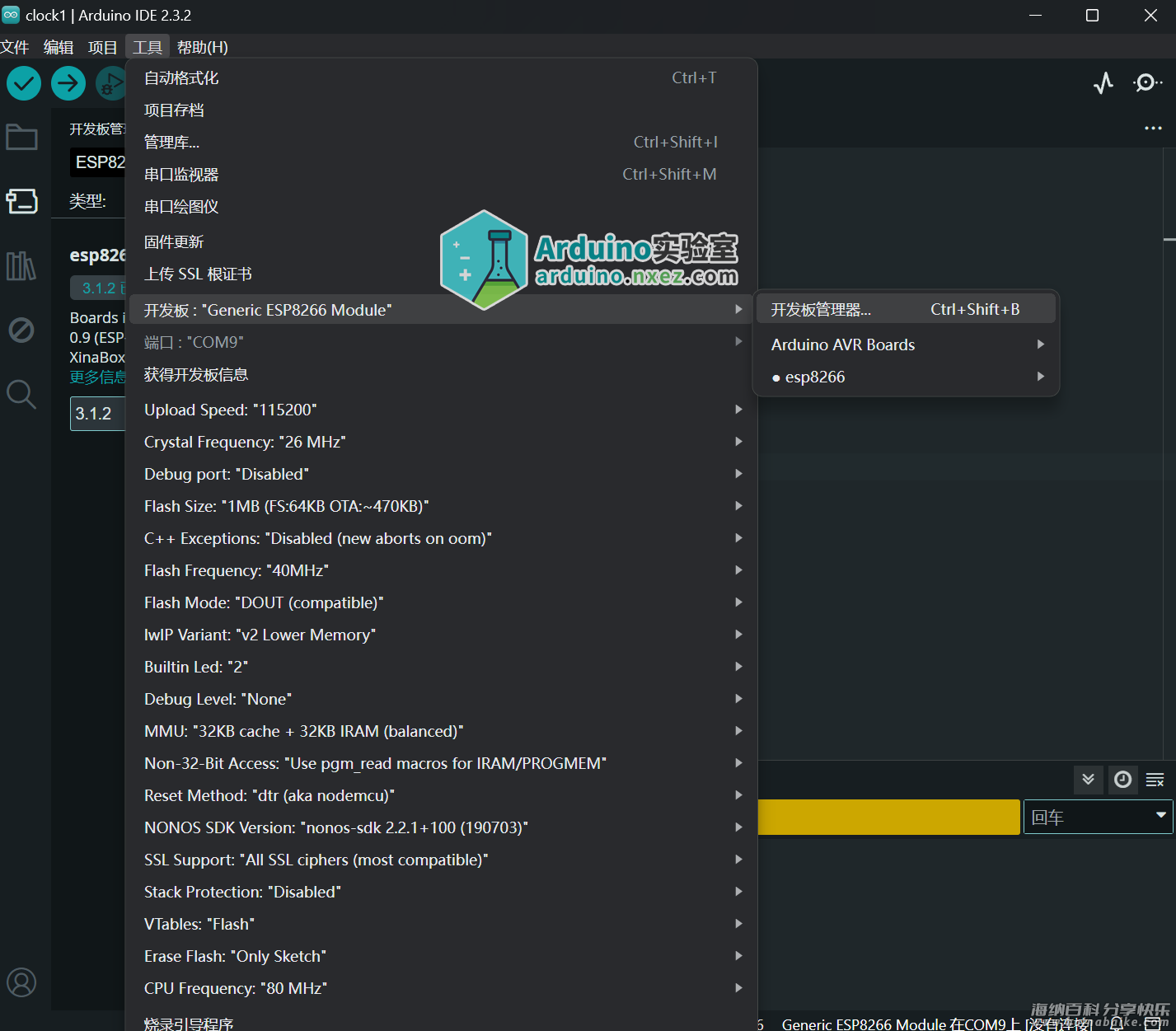Expand Arduino AVR Boards submenu
This screenshot has width=1176, height=1031.
pos(906,344)
